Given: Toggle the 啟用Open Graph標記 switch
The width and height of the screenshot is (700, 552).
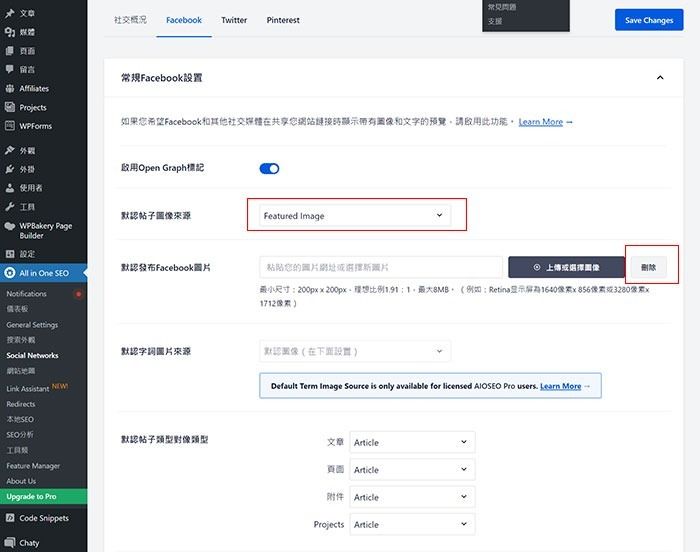Looking at the screenshot, I should pos(269,168).
